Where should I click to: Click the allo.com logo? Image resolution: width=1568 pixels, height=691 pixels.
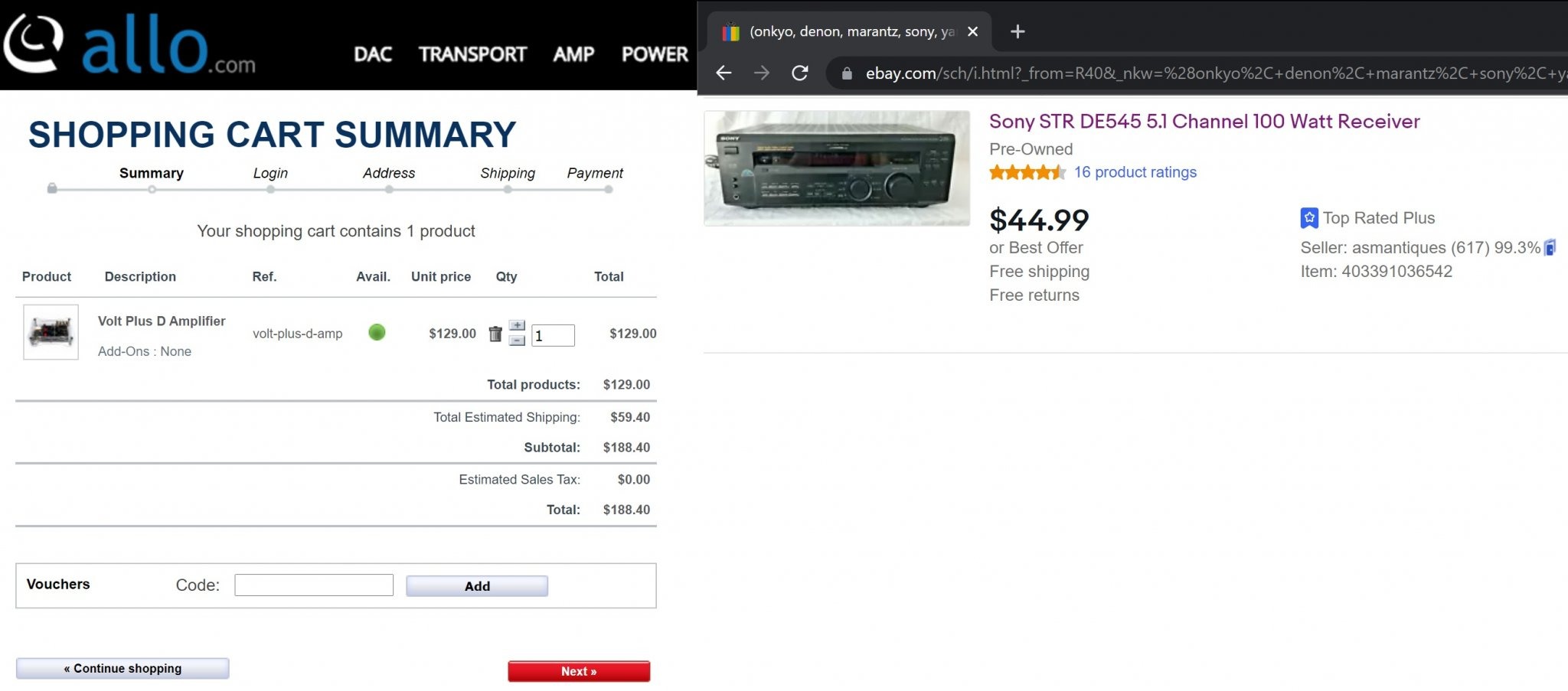pyautogui.click(x=129, y=44)
